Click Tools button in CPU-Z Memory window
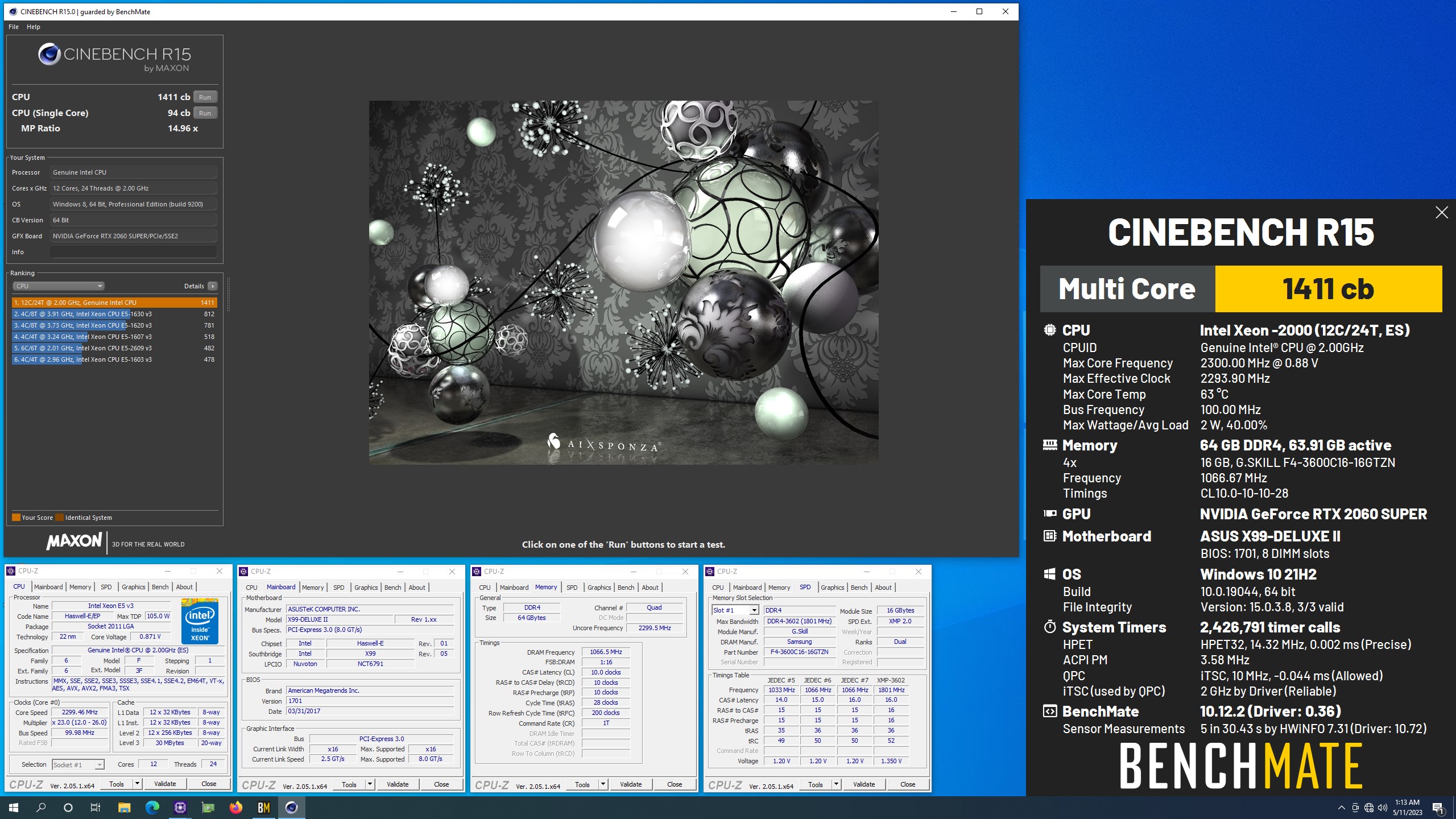Viewport: 1456px width, 819px height. click(x=582, y=784)
